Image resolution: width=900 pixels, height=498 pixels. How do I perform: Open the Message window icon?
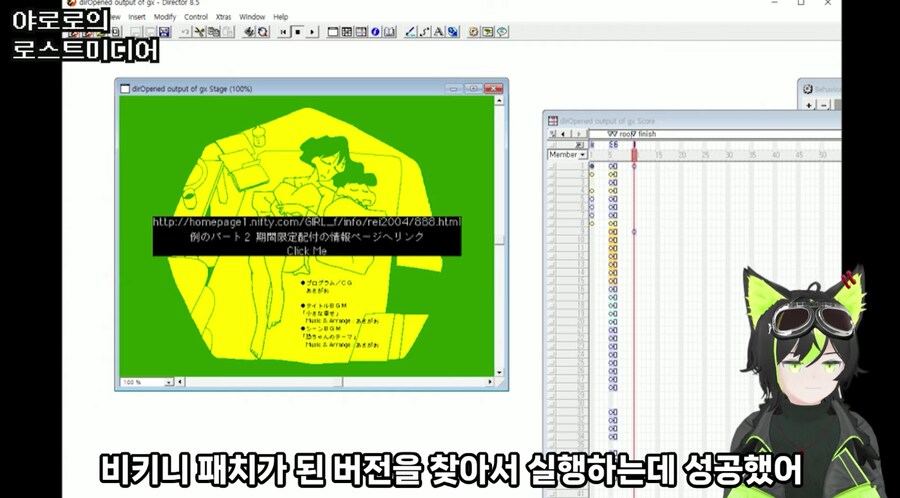pyautogui.click(x=502, y=32)
